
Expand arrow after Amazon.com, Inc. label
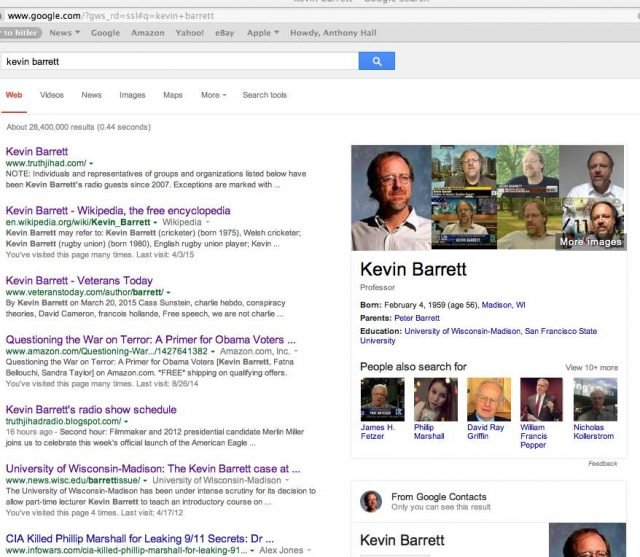(x=296, y=351)
